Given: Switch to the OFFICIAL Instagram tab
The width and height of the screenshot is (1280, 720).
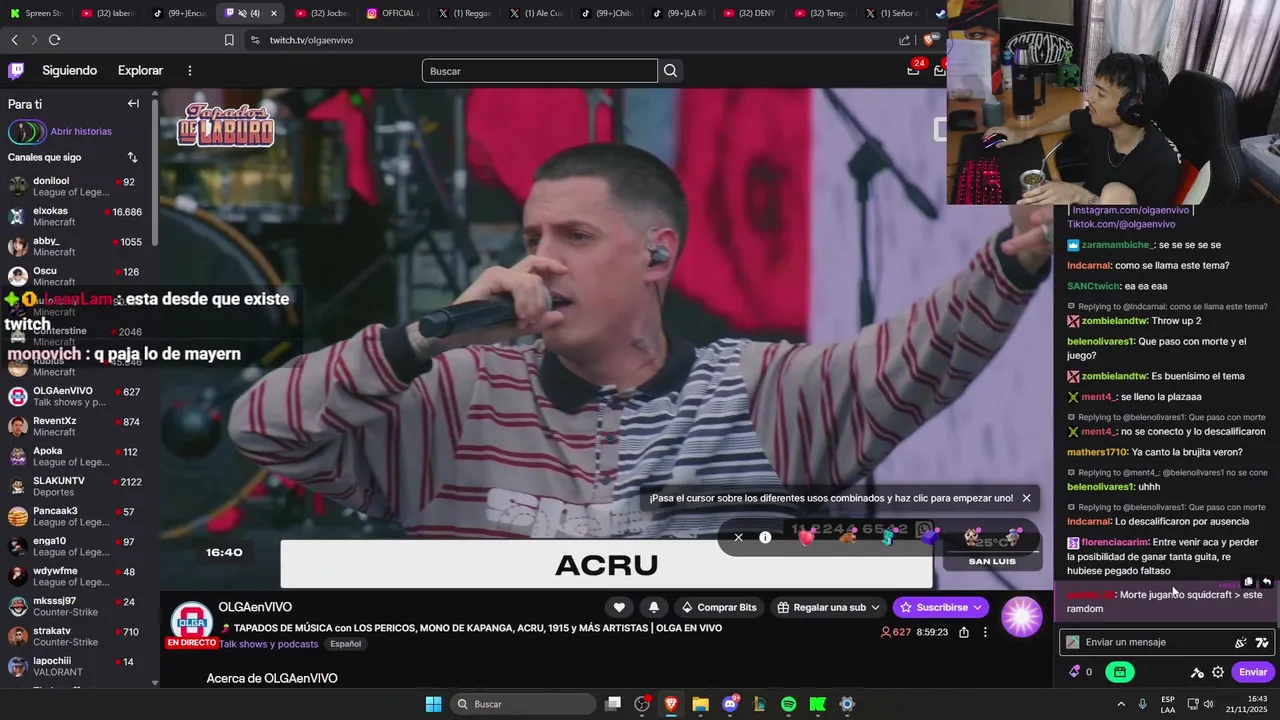Looking at the screenshot, I should click(x=393, y=13).
